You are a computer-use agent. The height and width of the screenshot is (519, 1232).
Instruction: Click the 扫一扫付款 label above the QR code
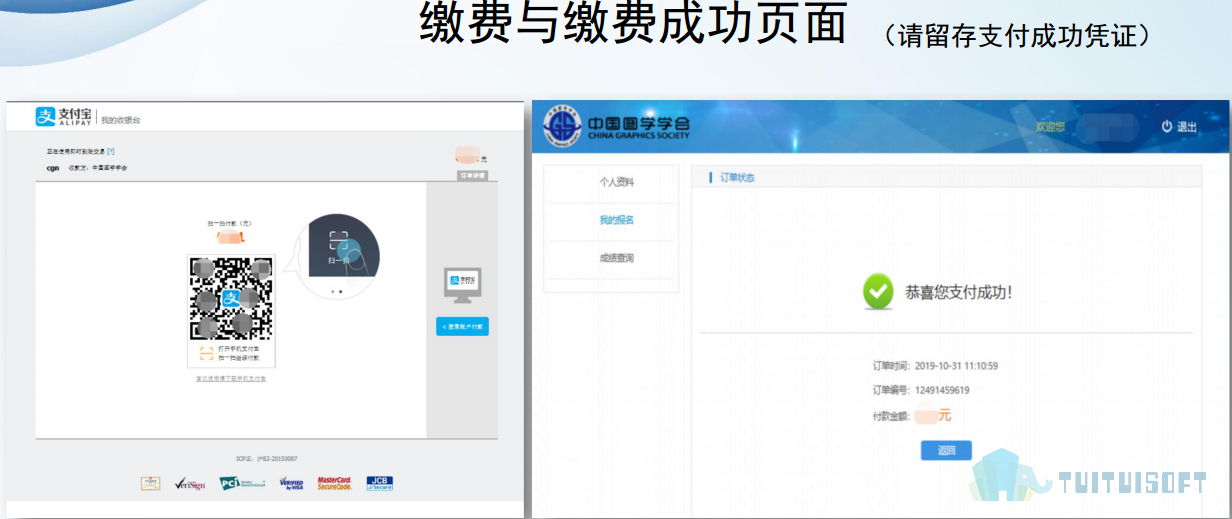pos(229,223)
